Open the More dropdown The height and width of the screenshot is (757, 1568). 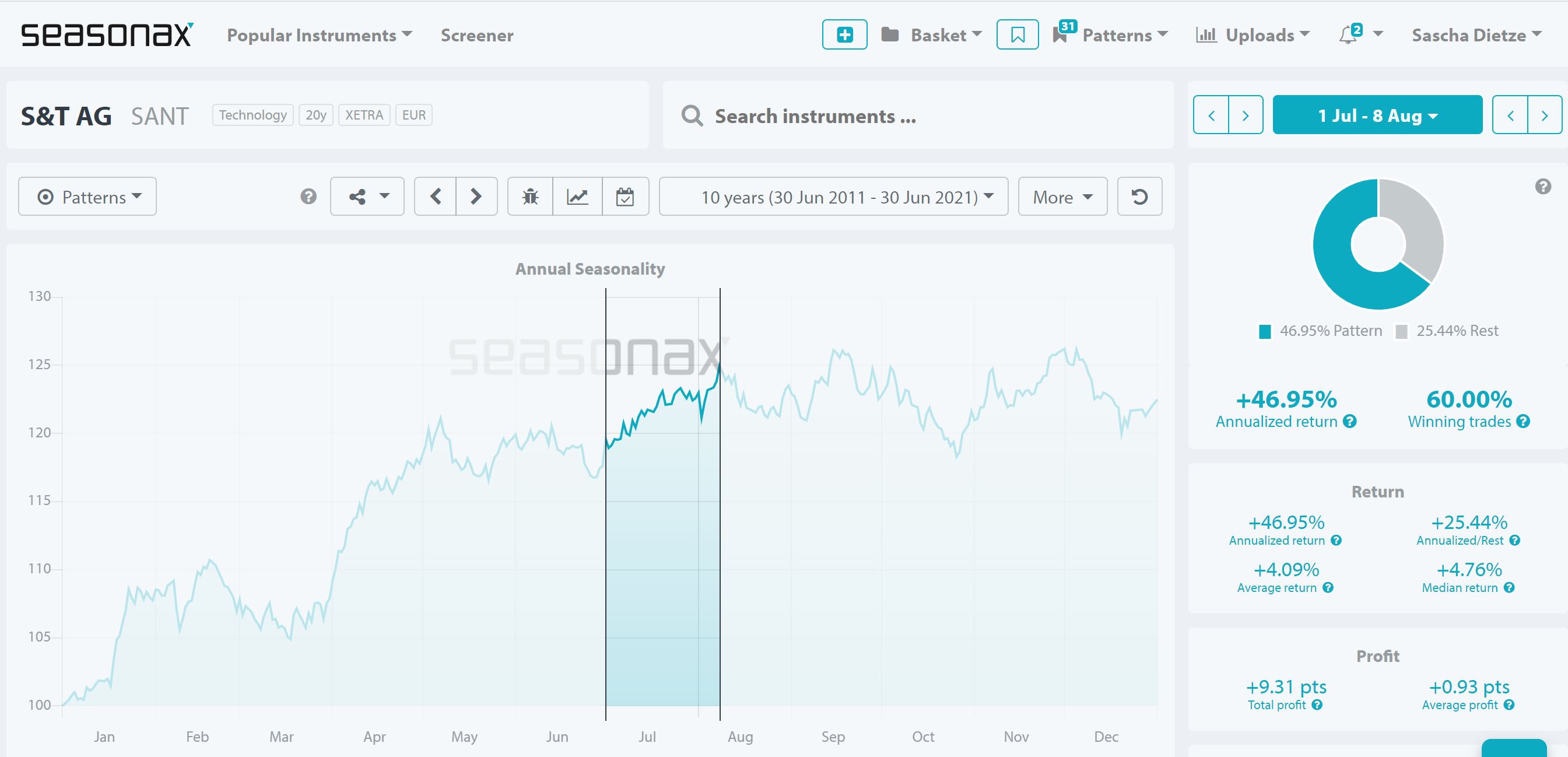pos(1062,196)
